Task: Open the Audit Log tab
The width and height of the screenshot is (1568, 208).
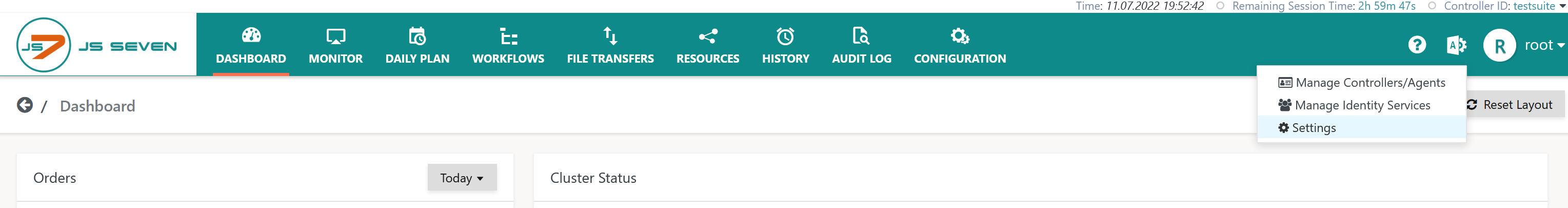Action: coord(861,59)
